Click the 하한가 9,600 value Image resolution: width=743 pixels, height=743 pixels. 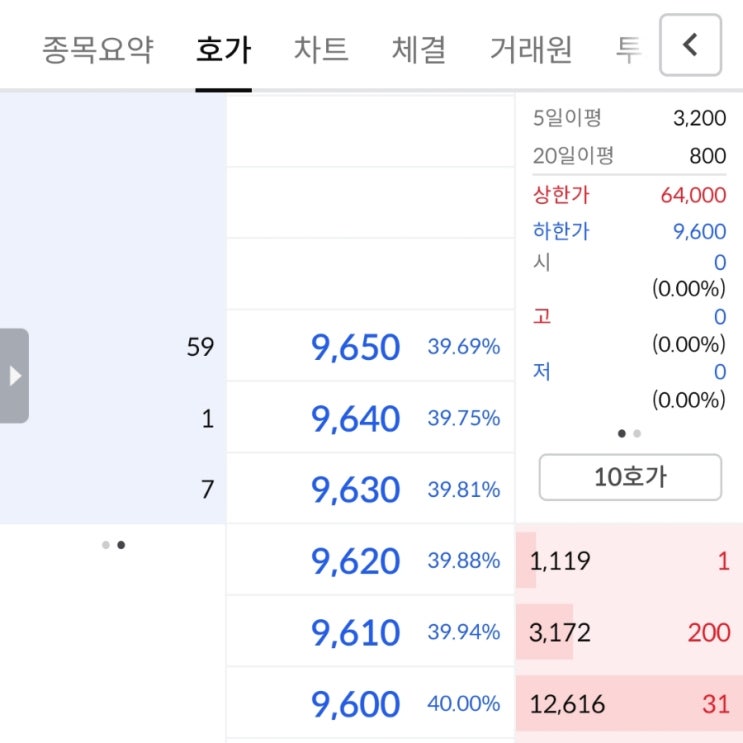pos(699,232)
